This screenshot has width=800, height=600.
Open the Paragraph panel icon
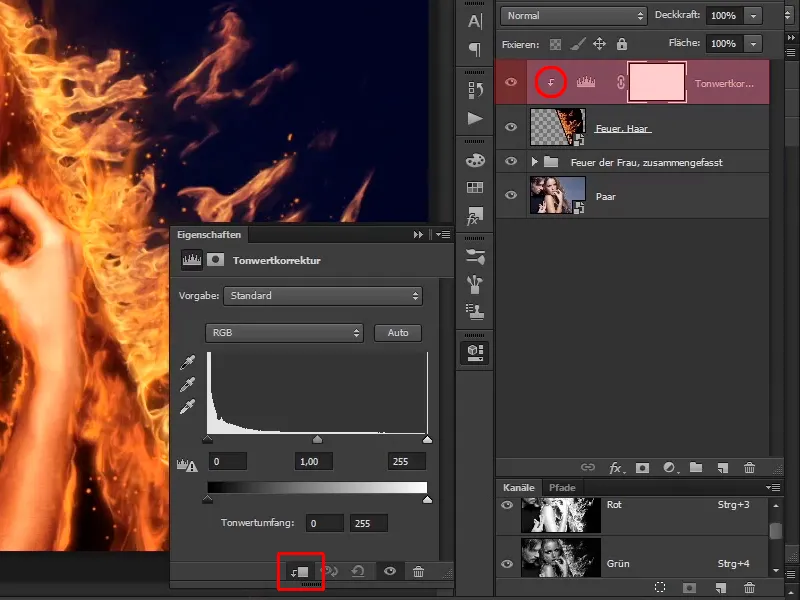[475, 49]
